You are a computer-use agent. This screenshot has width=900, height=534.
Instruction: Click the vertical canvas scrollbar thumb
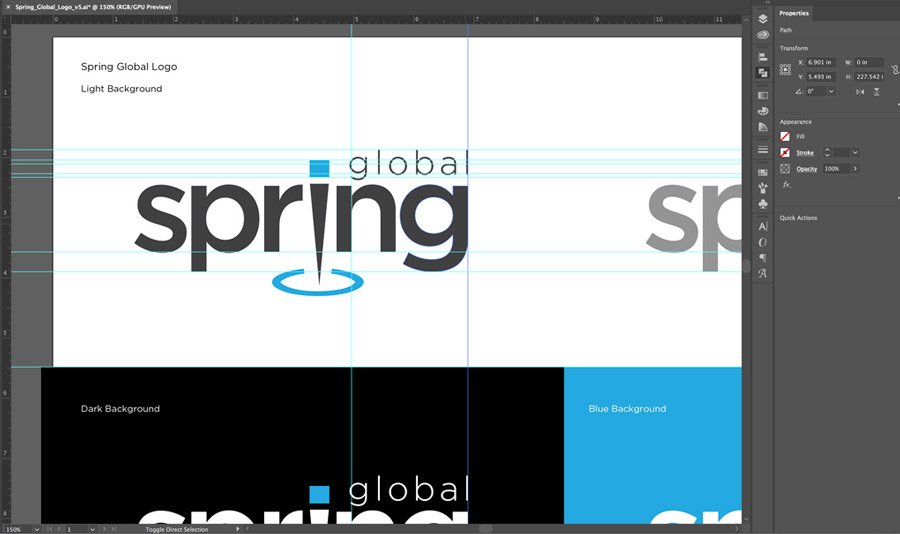click(x=746, y=265)
